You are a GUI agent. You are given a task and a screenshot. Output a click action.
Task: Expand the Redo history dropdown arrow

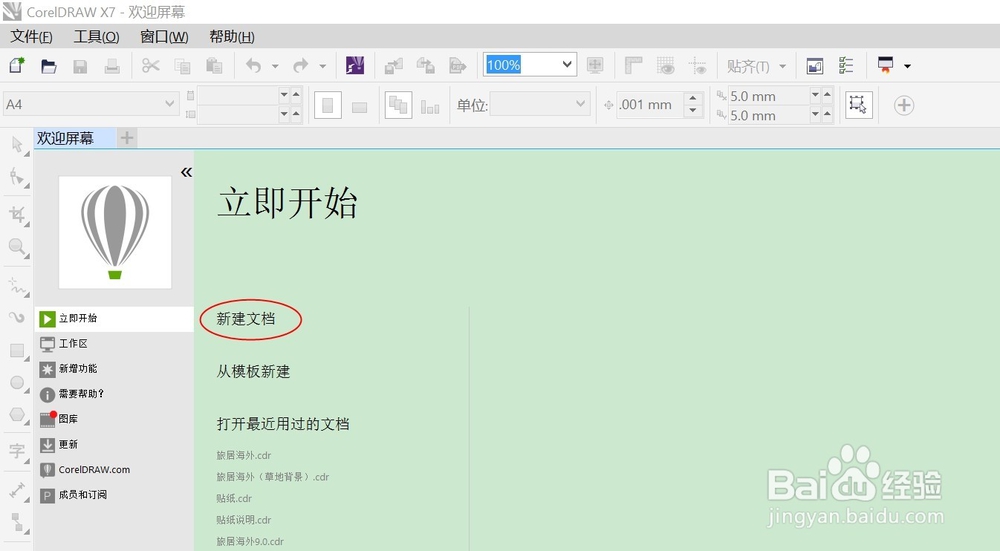[323, 66]
